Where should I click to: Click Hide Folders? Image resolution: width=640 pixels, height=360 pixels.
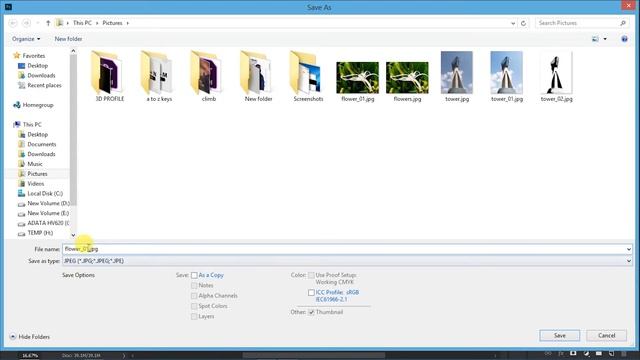tap(30, 337)
